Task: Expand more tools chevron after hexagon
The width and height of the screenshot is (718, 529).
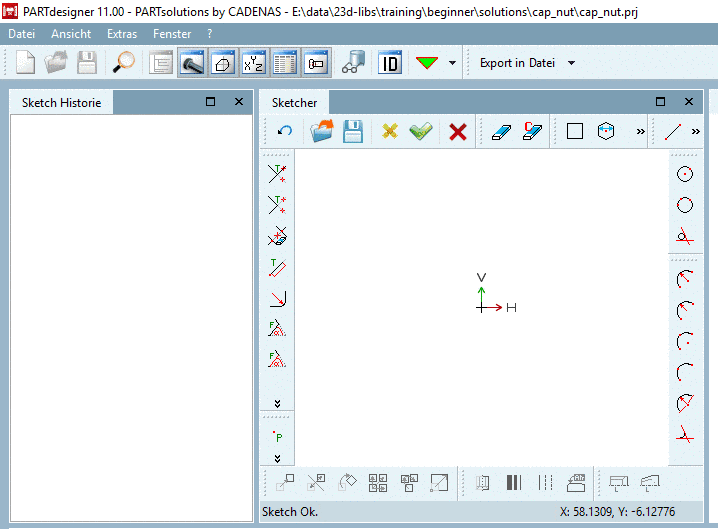Action: point(641,132)
